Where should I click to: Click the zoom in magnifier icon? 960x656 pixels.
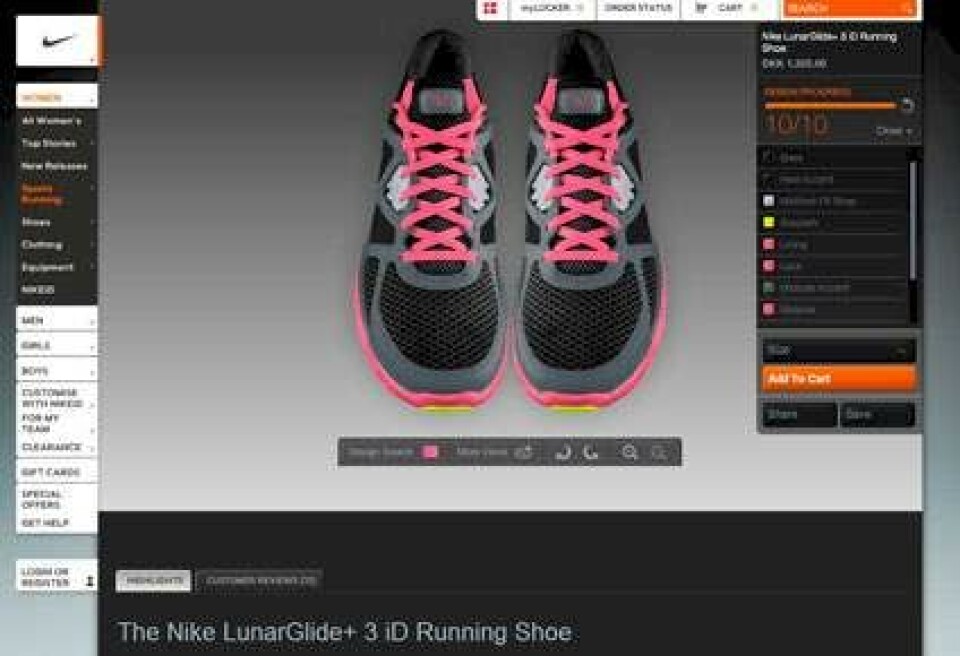(x=629, y=453)
